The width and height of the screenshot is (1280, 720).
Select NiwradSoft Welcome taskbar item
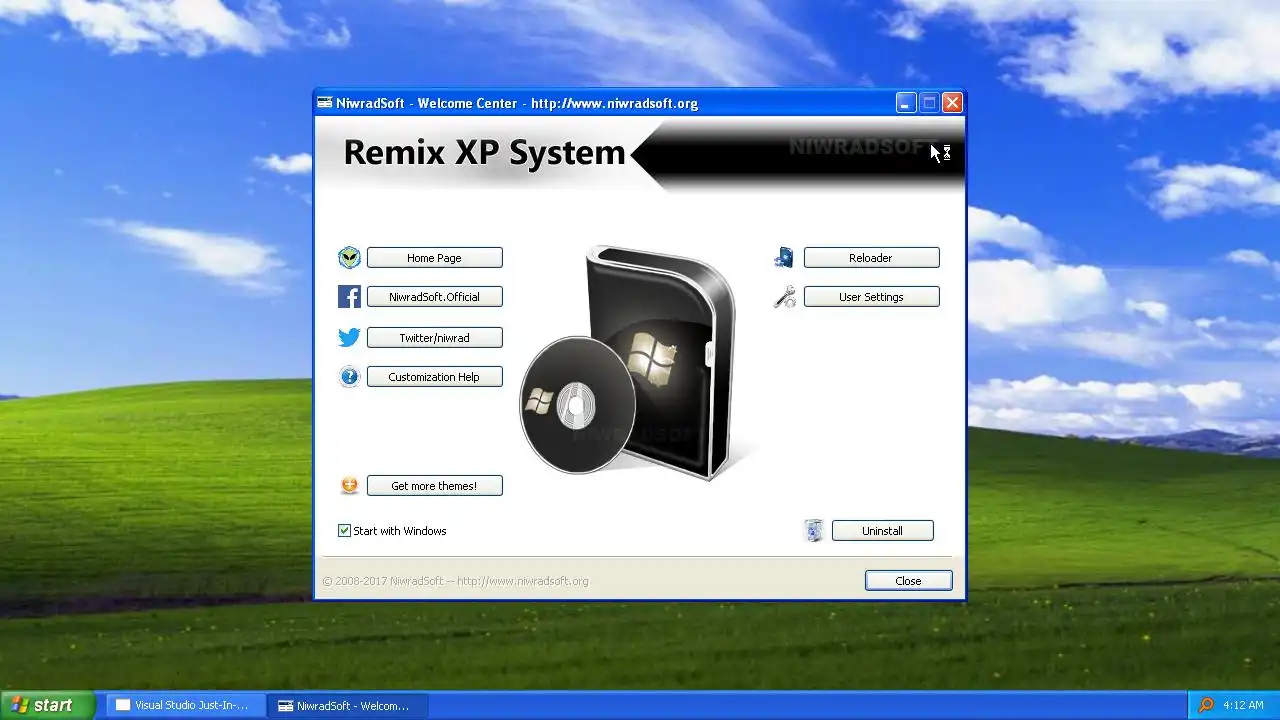pos(347,705)
